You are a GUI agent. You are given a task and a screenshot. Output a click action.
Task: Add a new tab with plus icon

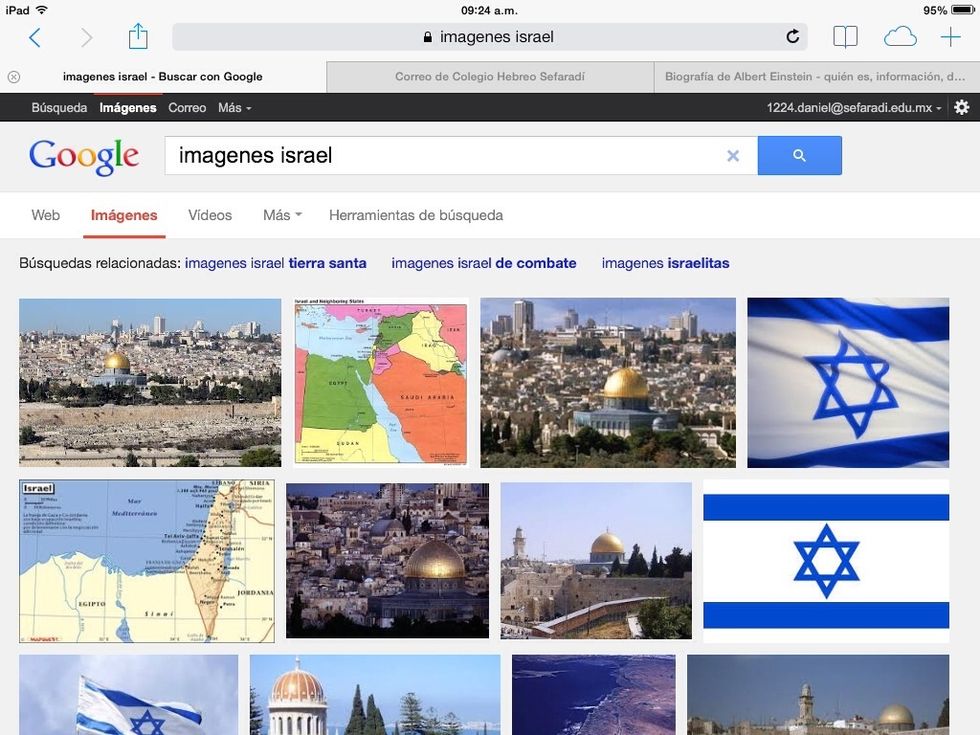(x=951, y=37)
